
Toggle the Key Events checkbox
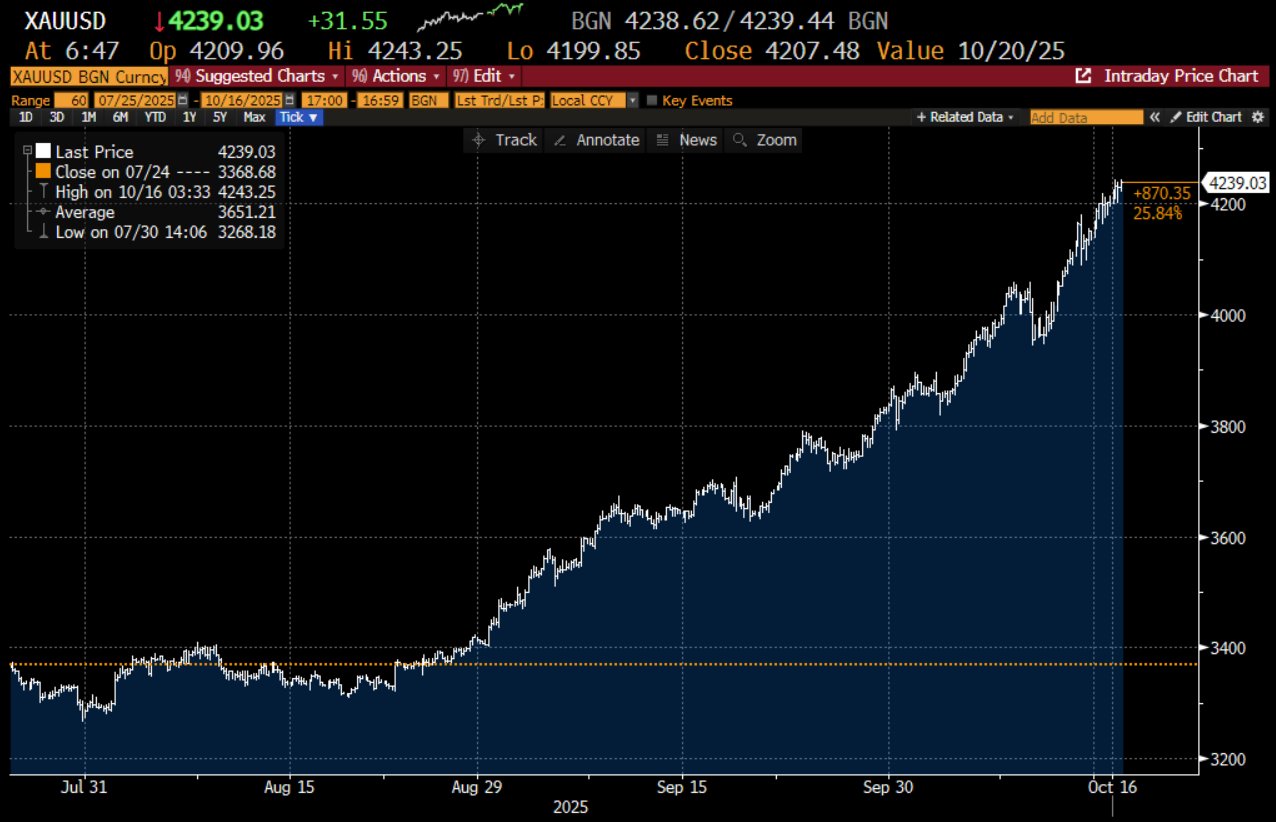pos(653,100)
